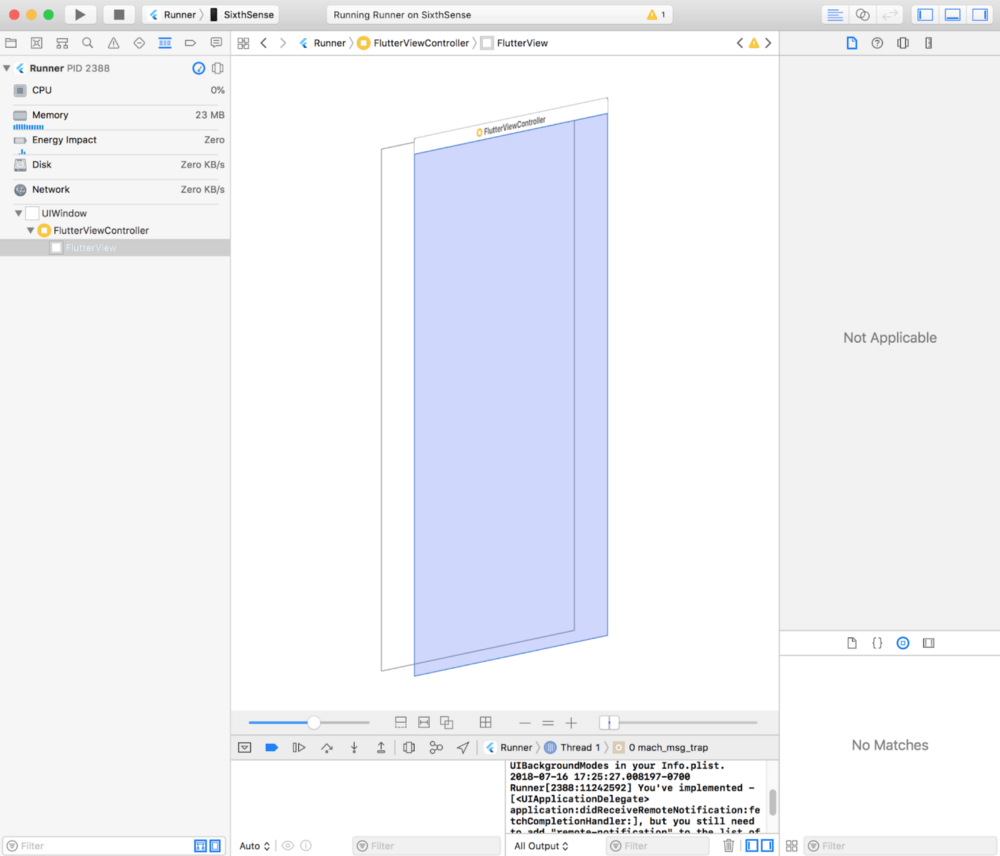Switch to the Quick Help inspector tab
Image resolution: width=1000 pixels, height=856 pixels.
tap(877, 43)
